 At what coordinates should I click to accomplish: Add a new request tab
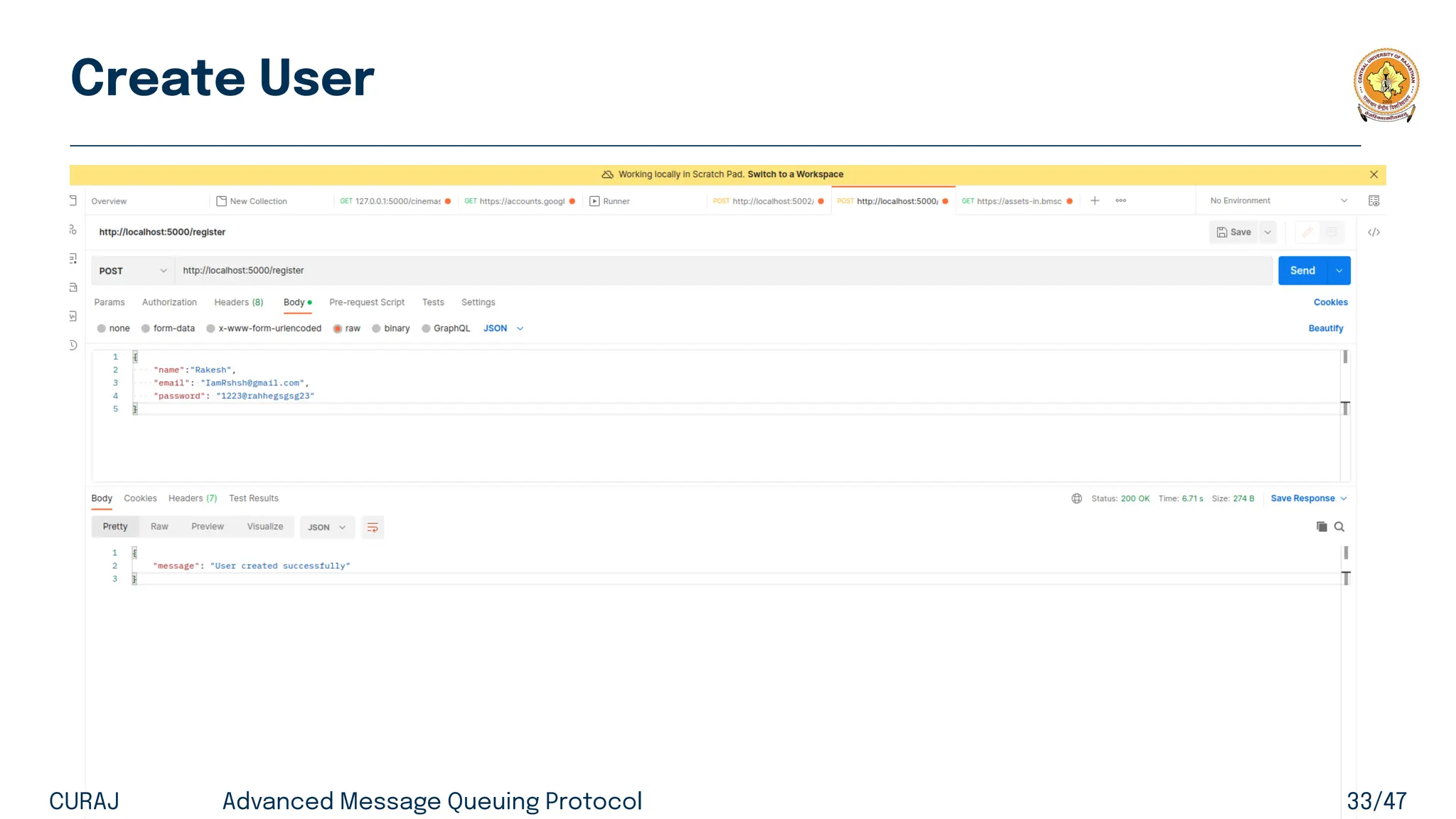click(1095, 200)
